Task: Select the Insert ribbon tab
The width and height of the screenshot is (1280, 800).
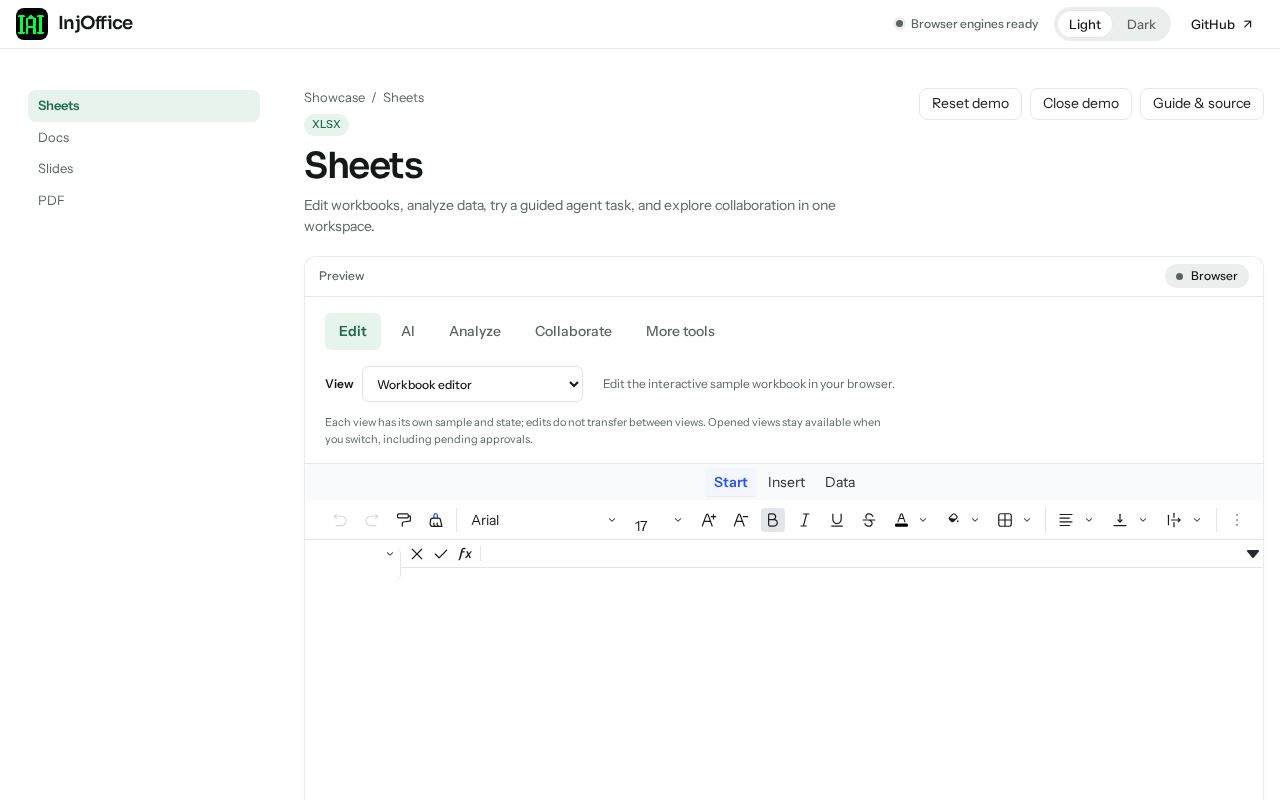Action: click(786, 482)
